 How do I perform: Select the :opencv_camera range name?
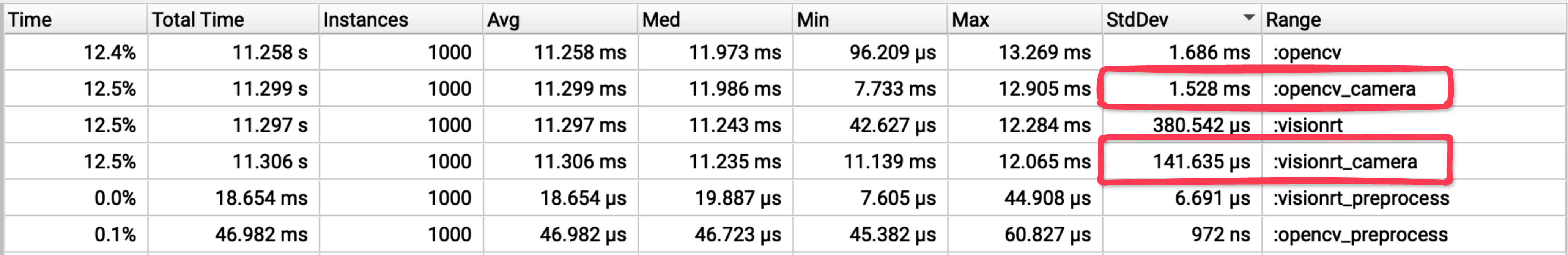(x=1344, y=89)
